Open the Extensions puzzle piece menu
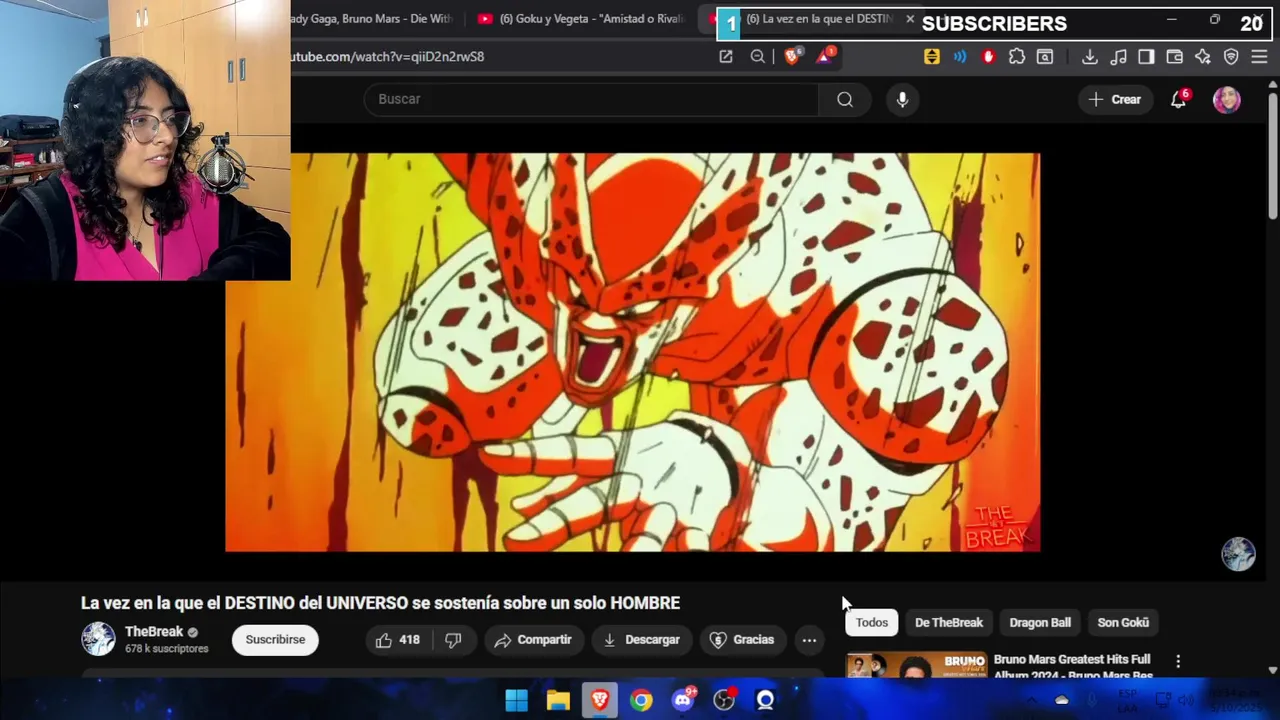 coord(1017,57)
